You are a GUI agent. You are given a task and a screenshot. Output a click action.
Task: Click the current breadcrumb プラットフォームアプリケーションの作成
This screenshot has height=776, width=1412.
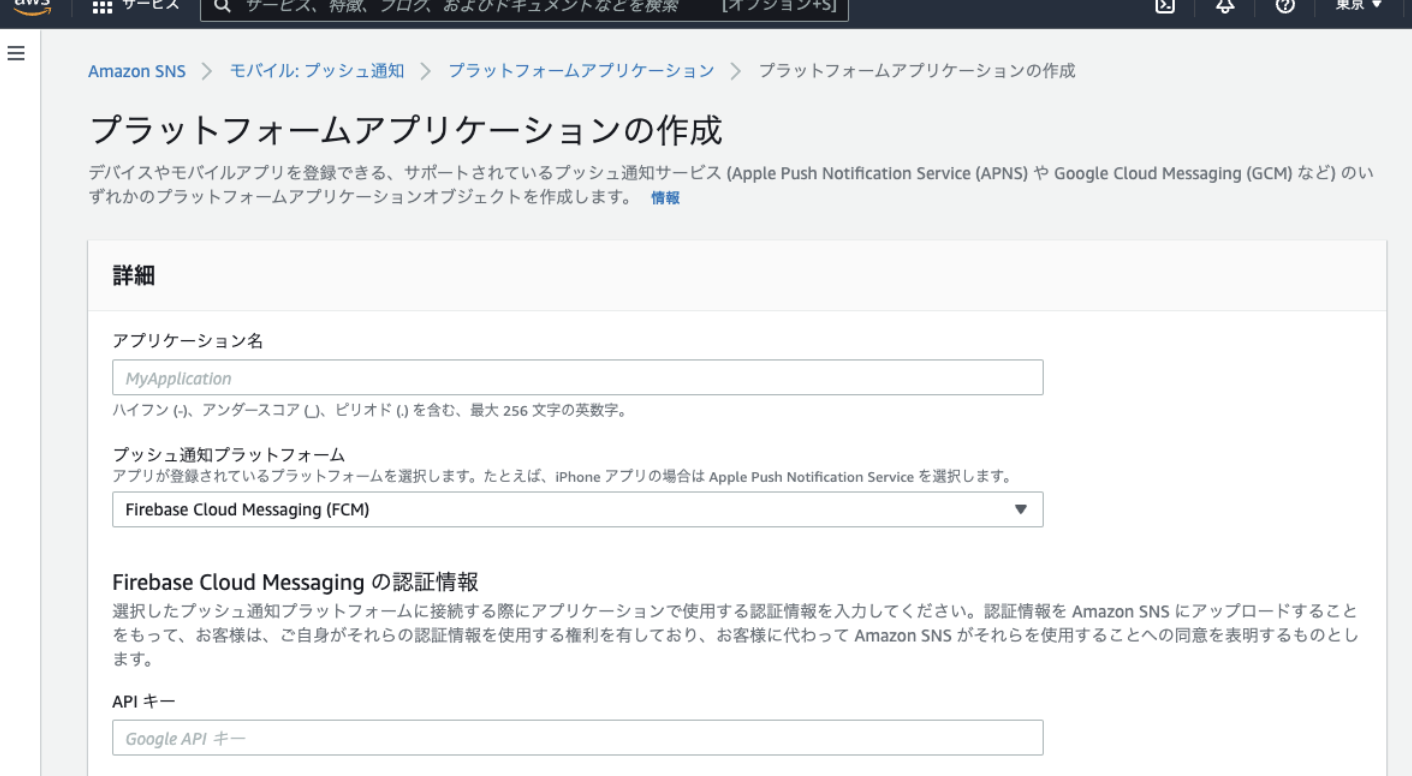[x=917, y=71]
